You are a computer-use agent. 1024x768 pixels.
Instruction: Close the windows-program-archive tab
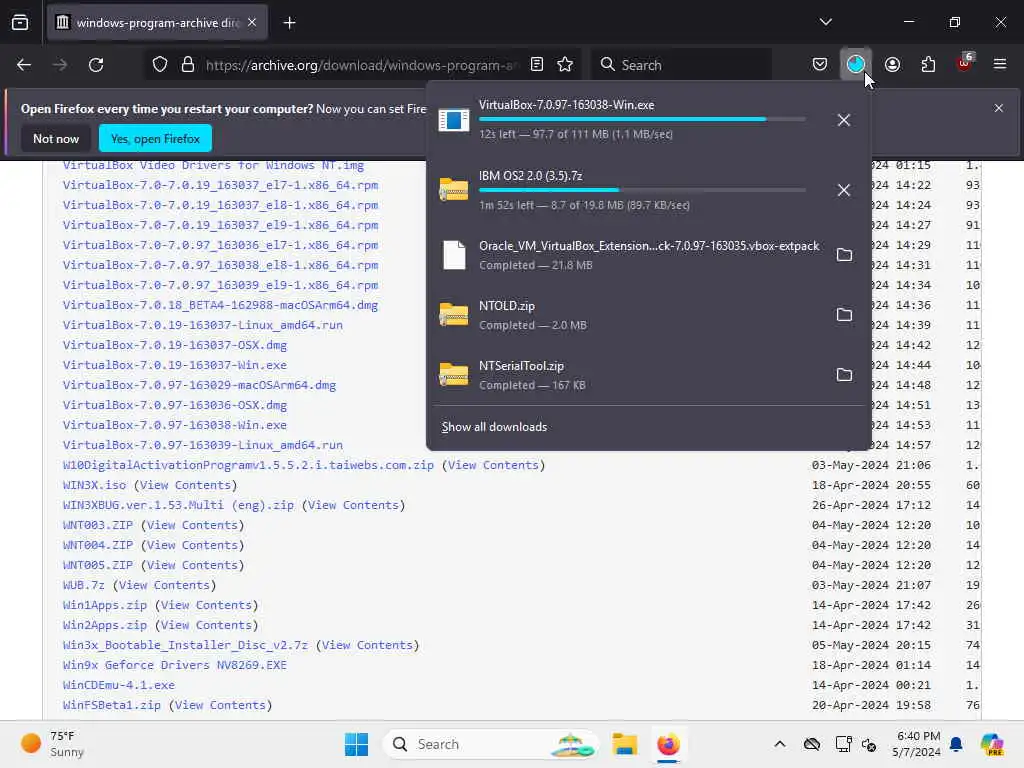252,23
